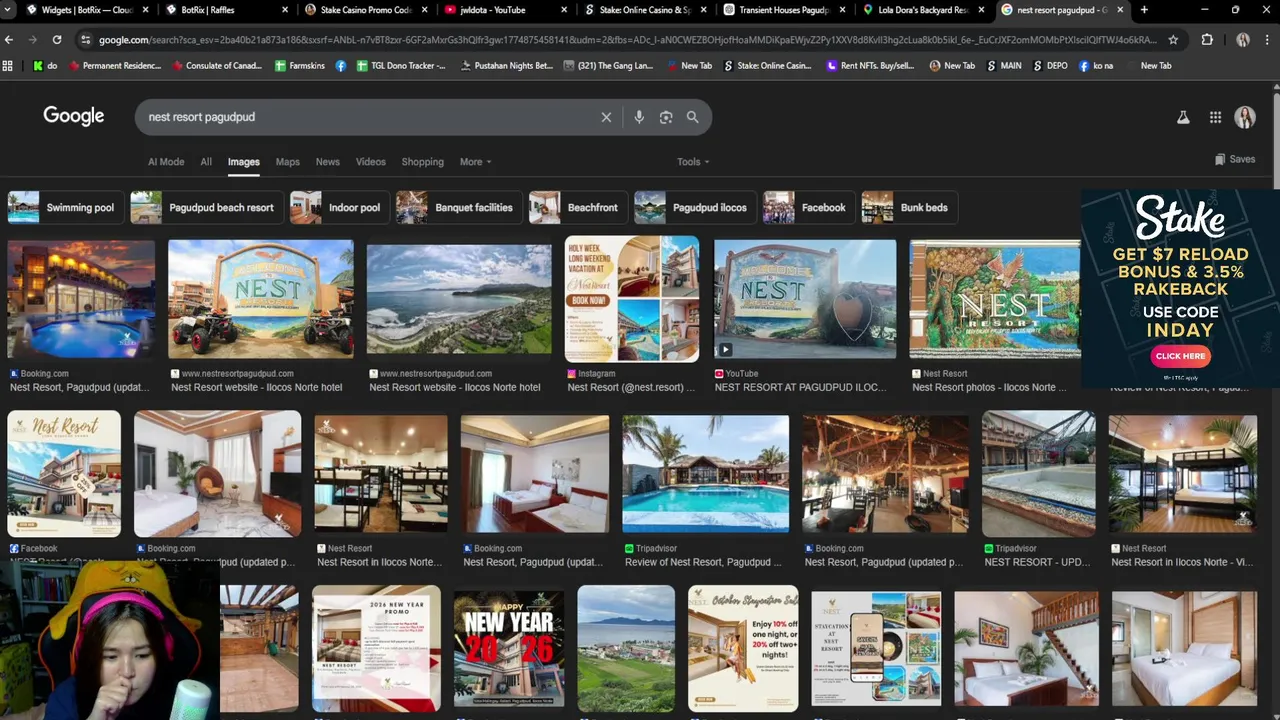Open the Chrome profile avatar in toolbar
Screen dimensions: 1280x720
pyautogui.click(x=1243, y=40)
